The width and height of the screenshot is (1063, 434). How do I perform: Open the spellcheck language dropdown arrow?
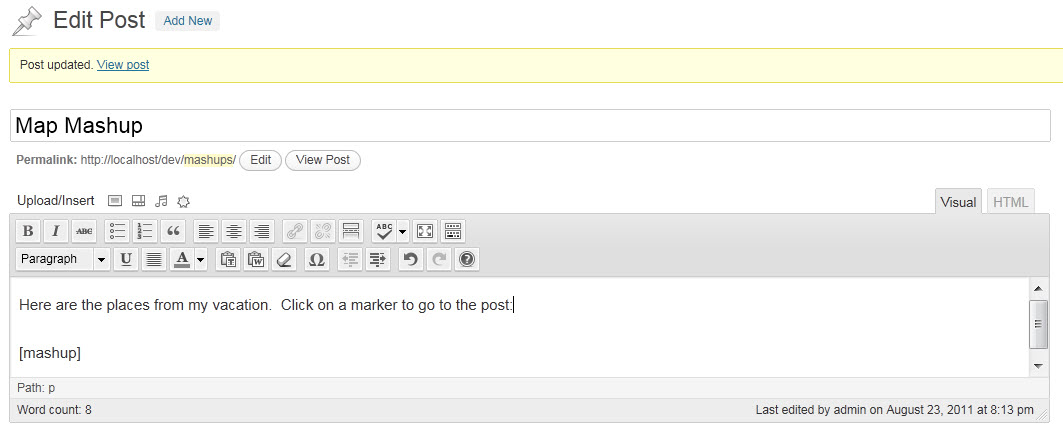[x=403, y=231]
